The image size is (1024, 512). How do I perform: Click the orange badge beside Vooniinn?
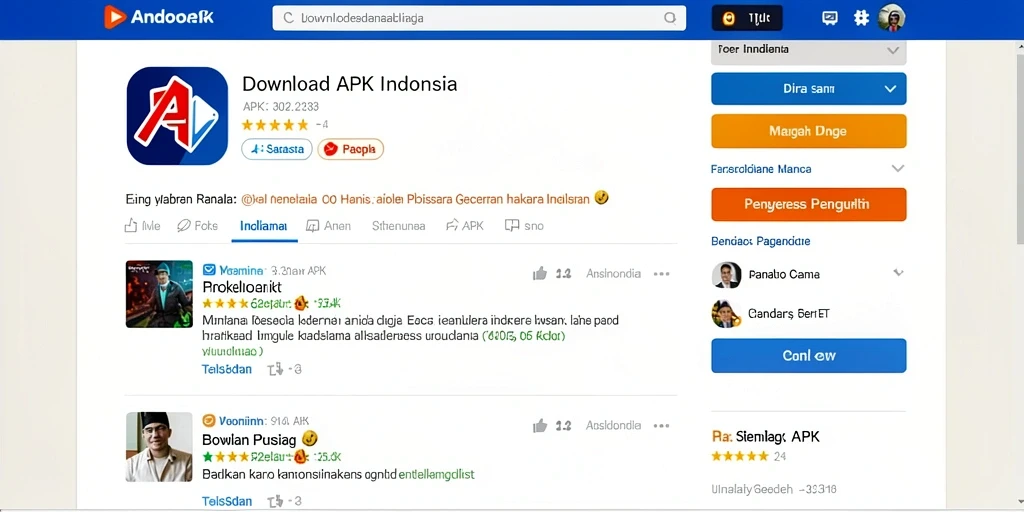pyautogui.click(x=209, y=421)
